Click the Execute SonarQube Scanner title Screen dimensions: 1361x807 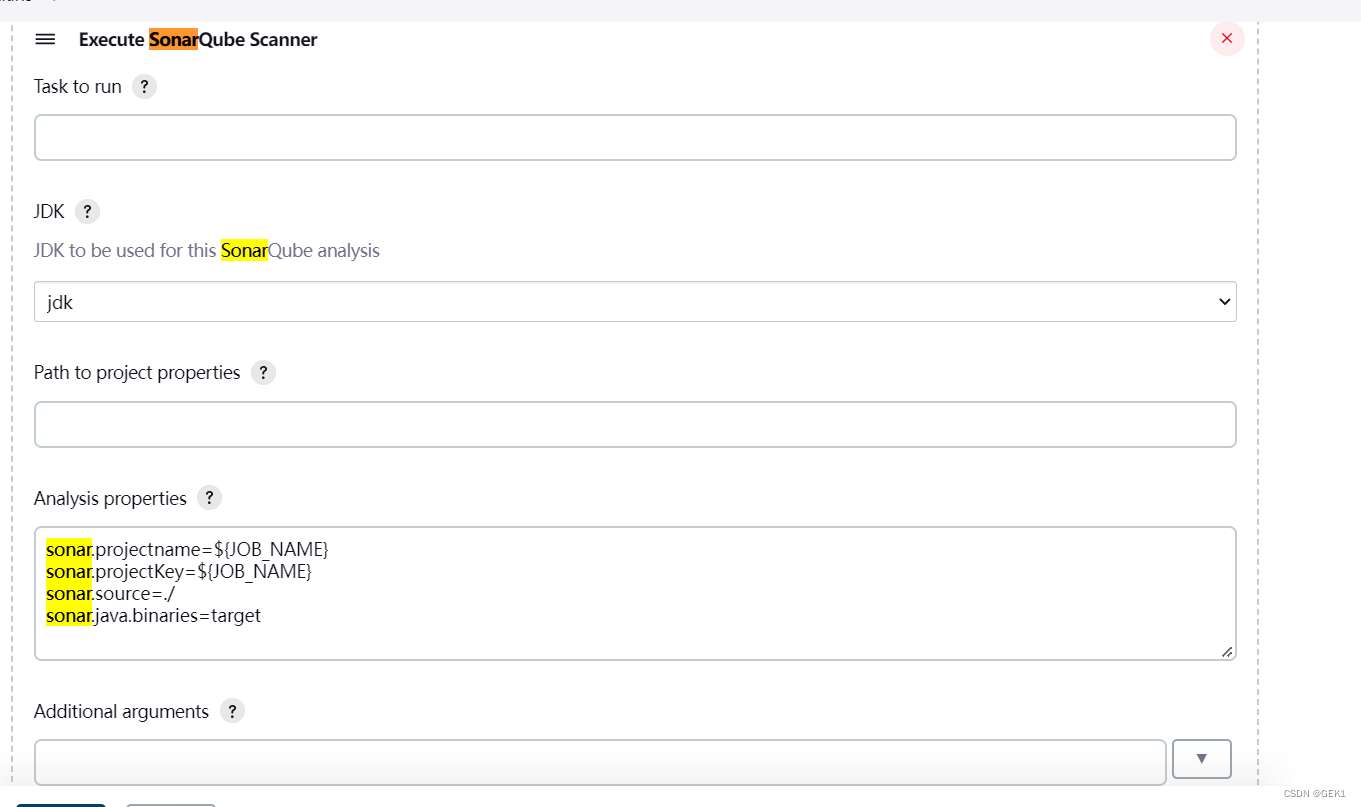pos(198,40)
